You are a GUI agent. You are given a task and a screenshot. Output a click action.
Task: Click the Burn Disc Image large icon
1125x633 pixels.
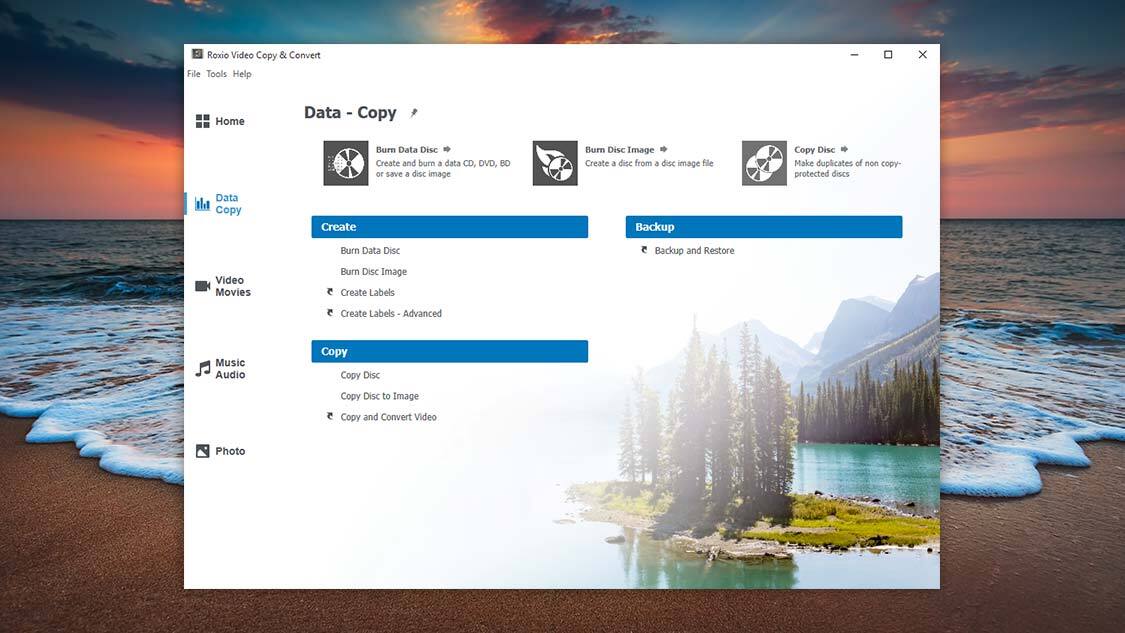pyautogui.click(x=555, y=163)
